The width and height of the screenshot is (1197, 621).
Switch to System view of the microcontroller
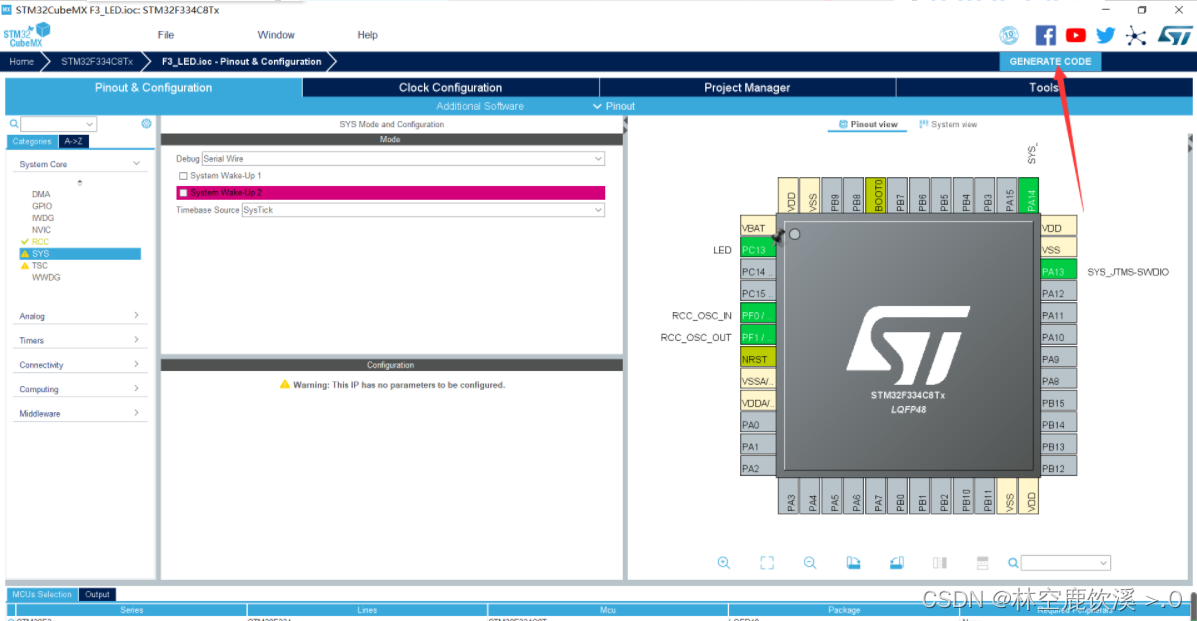click(948, 124)
